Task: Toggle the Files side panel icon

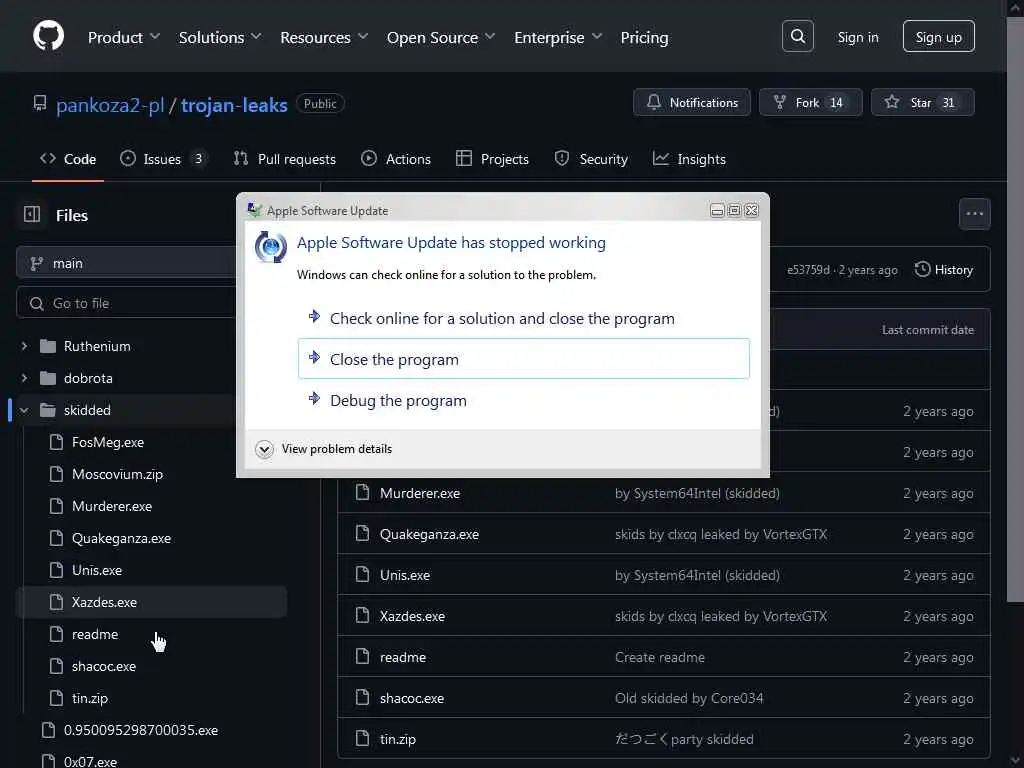Action: point(32,214)
